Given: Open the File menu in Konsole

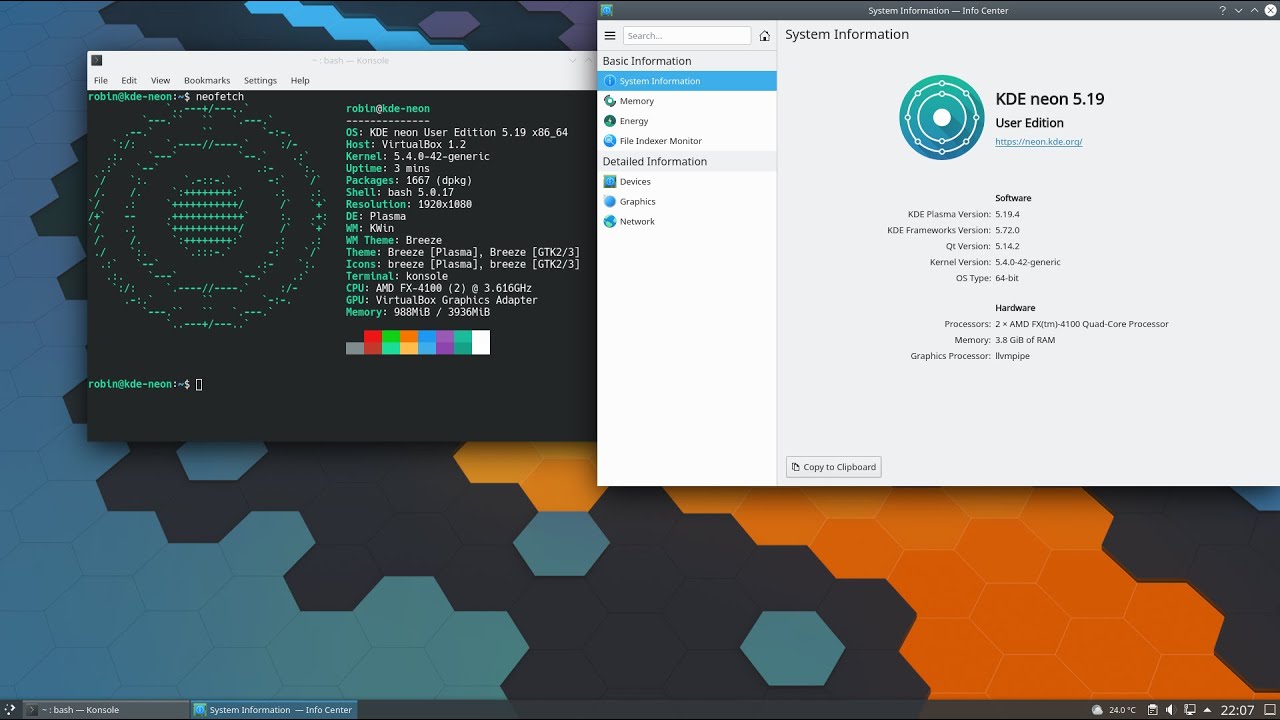Looking at the screenshot, I should tap(101, 80).
